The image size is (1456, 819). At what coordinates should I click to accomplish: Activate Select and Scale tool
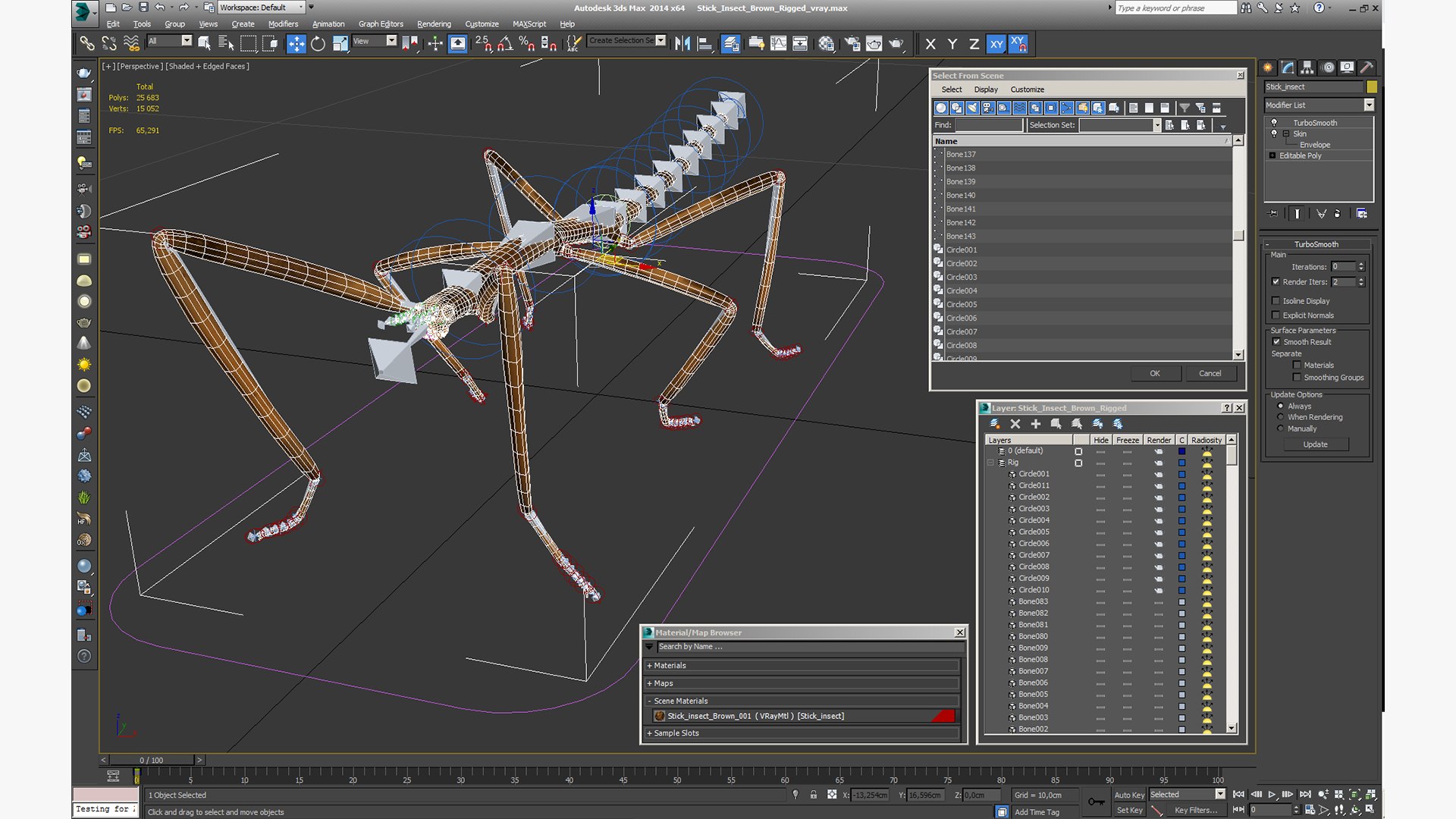tap(340, 43)
